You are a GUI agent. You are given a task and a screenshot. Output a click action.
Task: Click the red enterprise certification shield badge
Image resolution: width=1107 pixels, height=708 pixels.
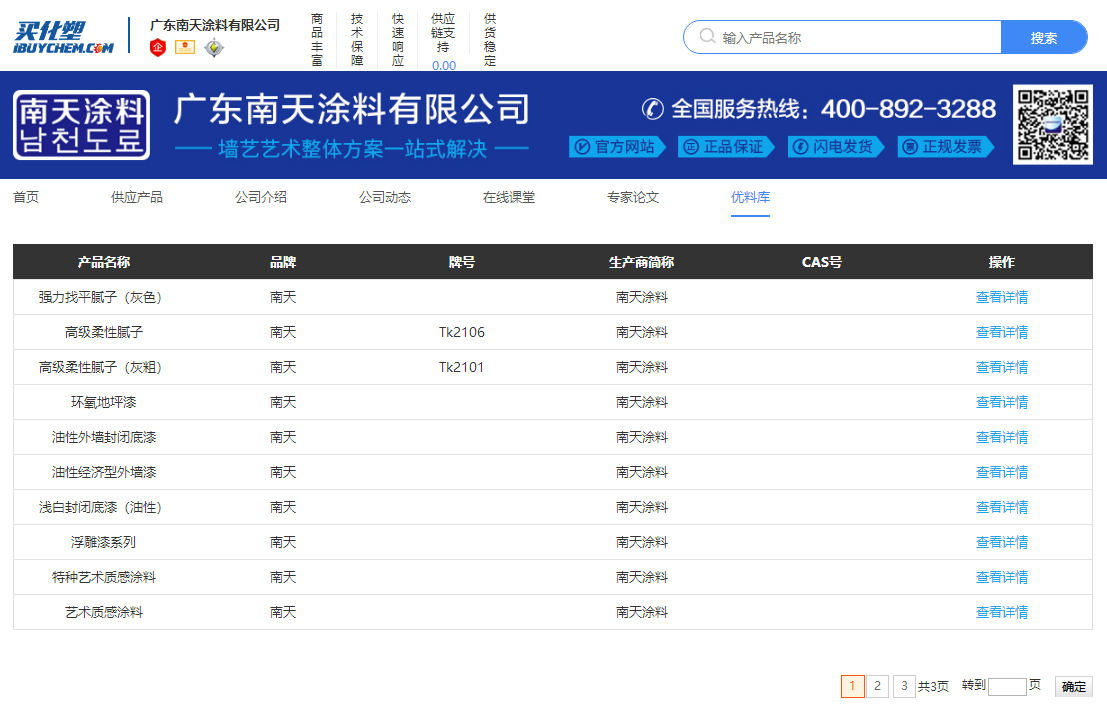pyautogui.click(x=158, y=47)
